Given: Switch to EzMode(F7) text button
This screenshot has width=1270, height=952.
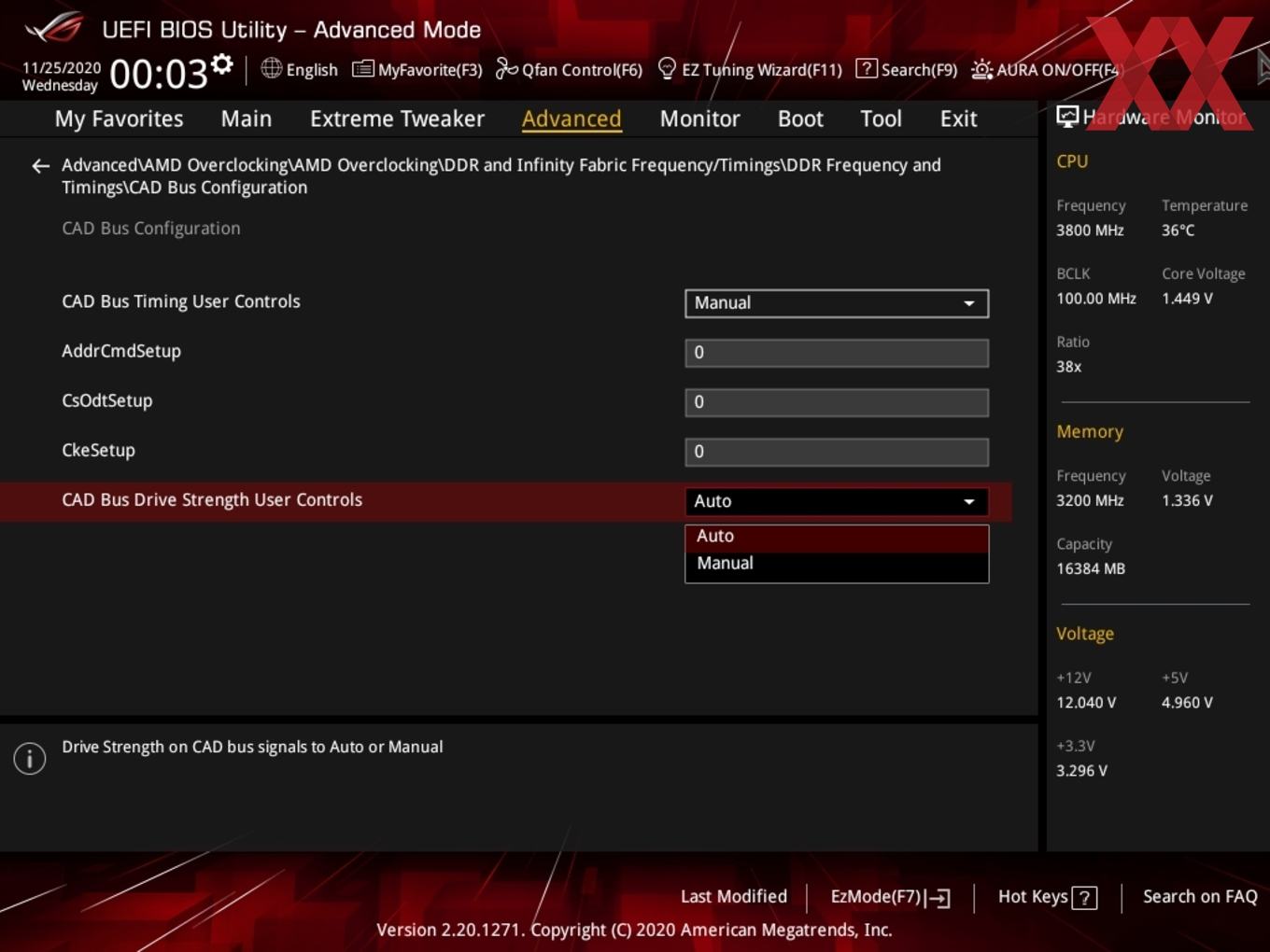Looking at the screenshot, I should point(876,897).
